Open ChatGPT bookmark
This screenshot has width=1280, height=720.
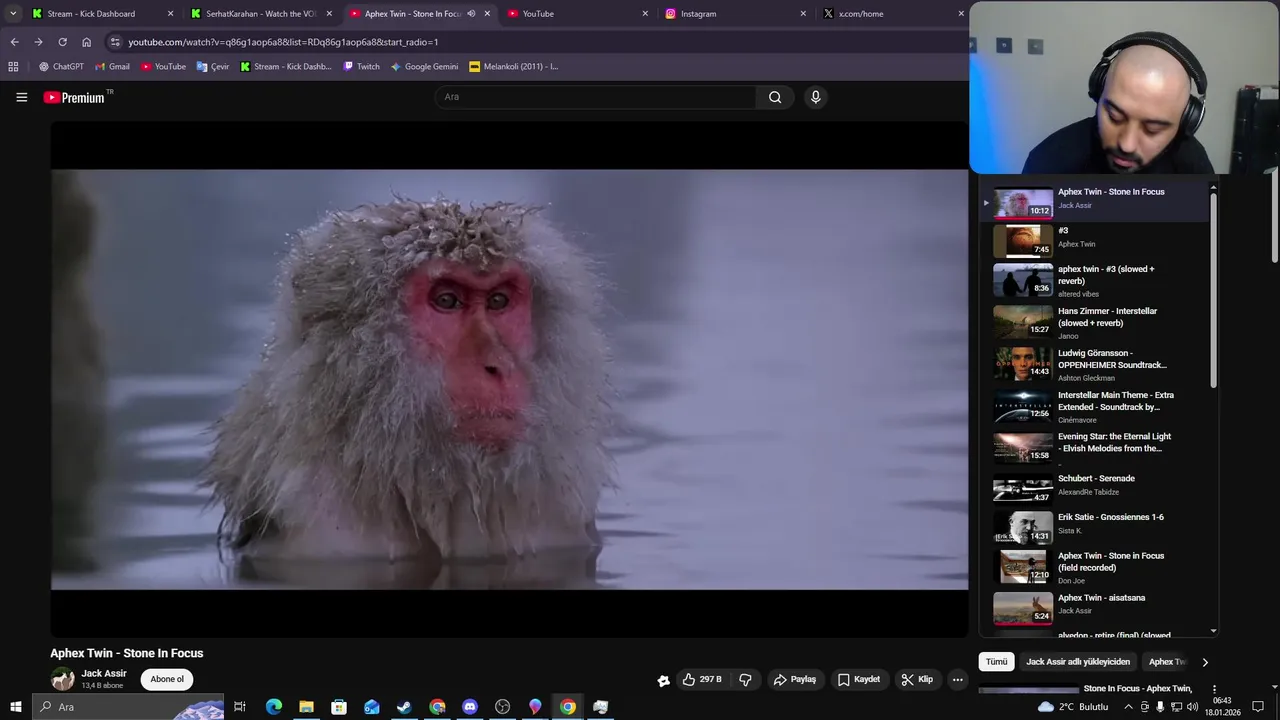click(x=61, y=67)
